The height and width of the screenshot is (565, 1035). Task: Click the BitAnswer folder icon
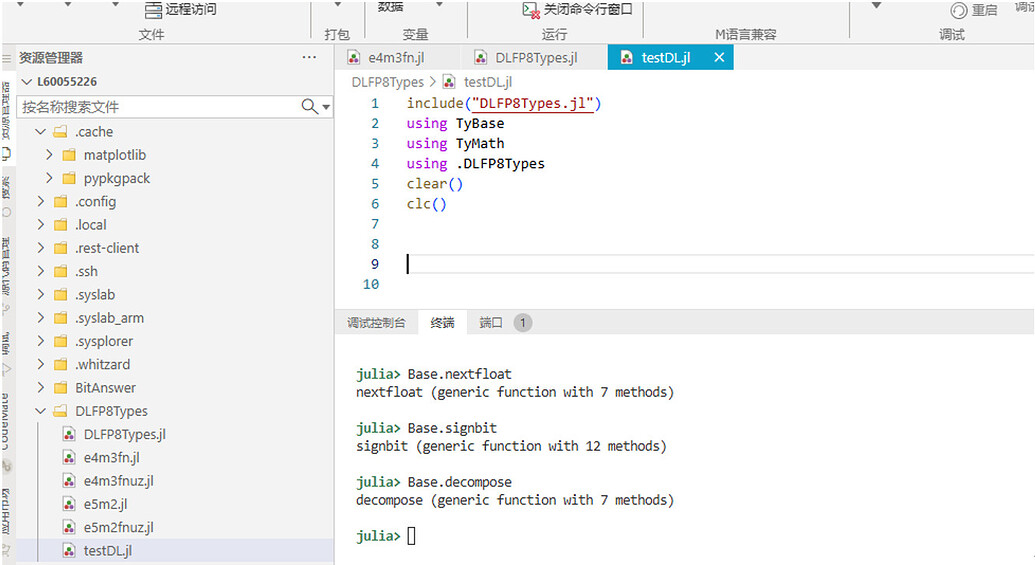60,387
